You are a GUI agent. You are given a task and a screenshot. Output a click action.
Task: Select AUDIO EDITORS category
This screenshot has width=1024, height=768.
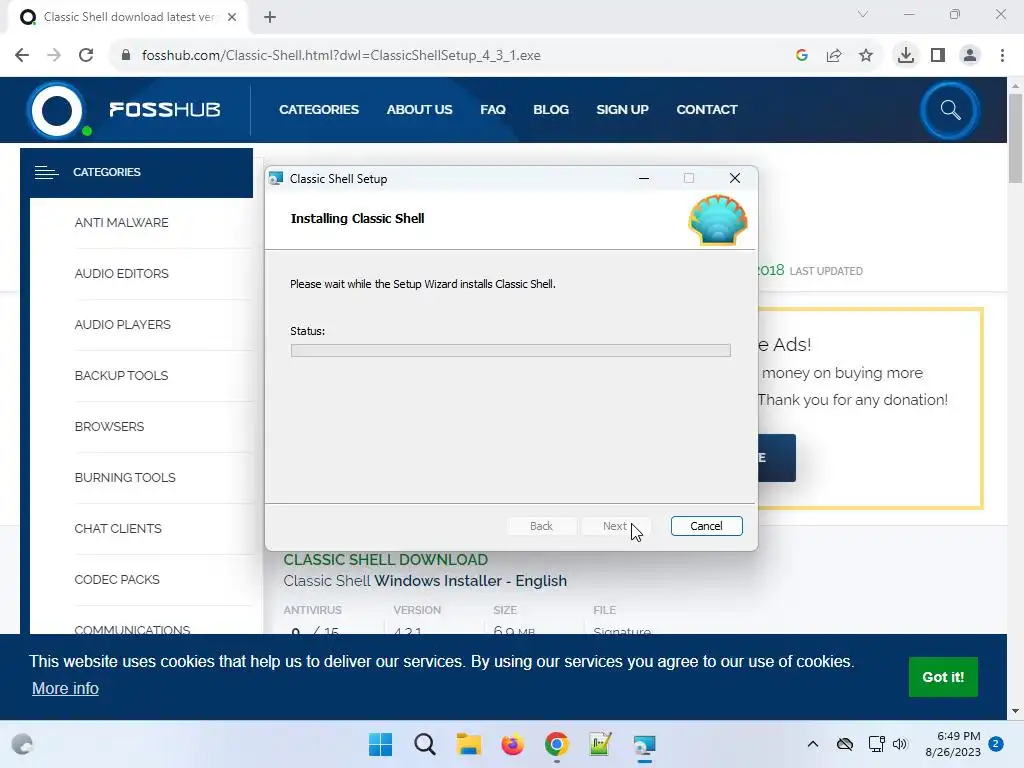click(121, 274)
